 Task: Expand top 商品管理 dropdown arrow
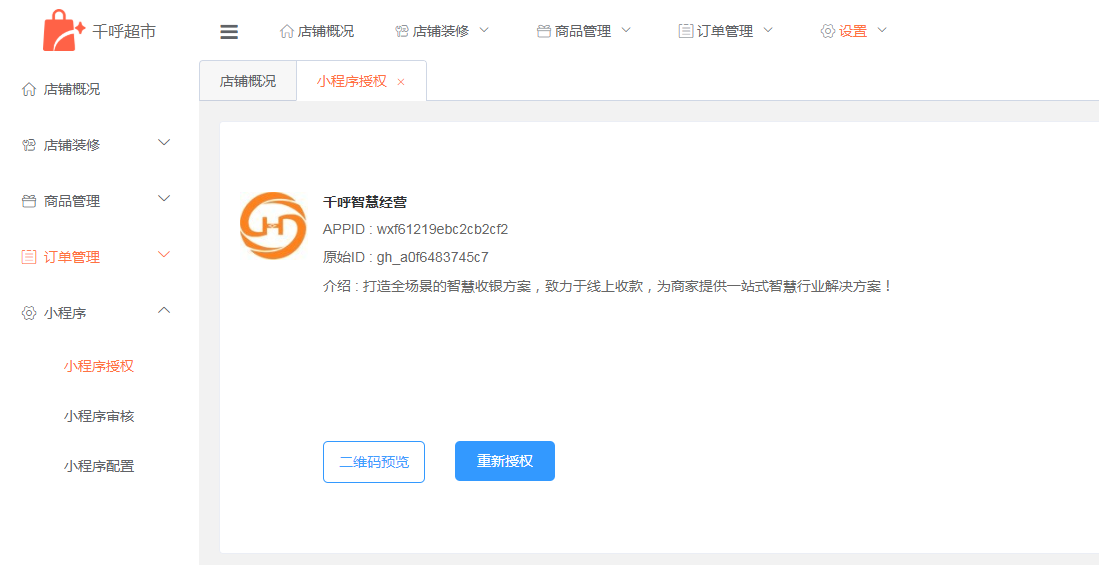click(x=626, y=30)
